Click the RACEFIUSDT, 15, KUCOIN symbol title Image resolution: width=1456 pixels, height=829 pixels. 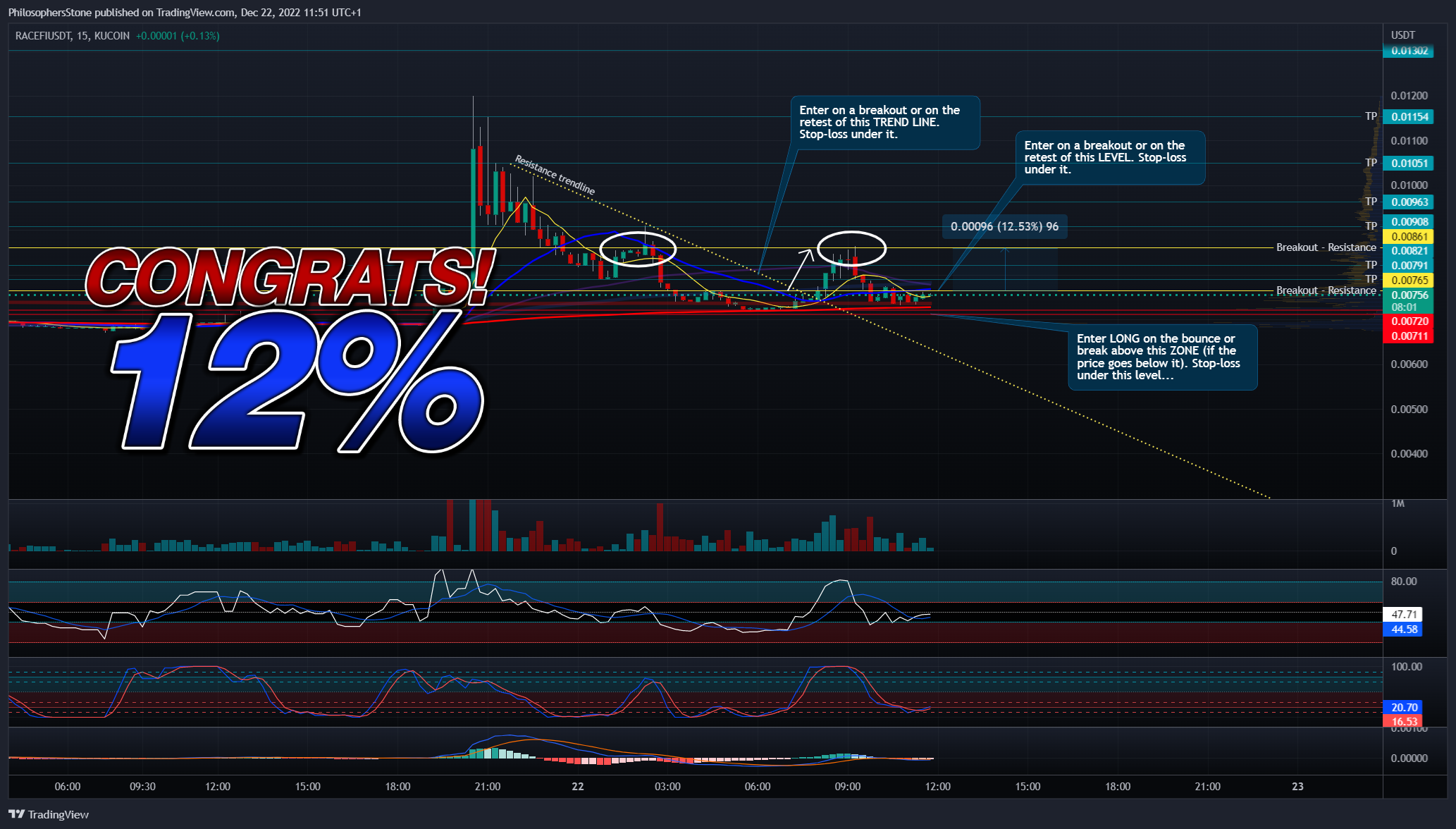(x=73, y=36)
